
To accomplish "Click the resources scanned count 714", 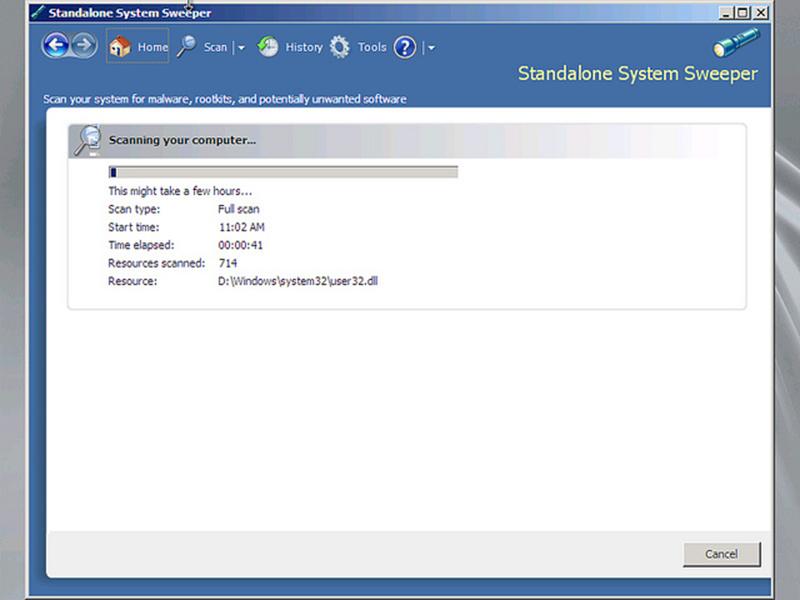I will point(228,263).
